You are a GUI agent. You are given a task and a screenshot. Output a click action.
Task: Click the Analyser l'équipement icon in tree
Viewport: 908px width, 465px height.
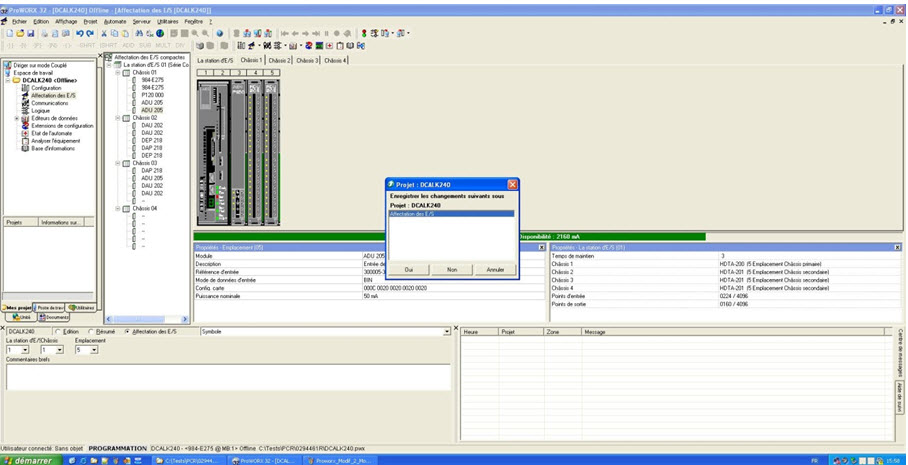pyautogui.click(x=25, y=141)
